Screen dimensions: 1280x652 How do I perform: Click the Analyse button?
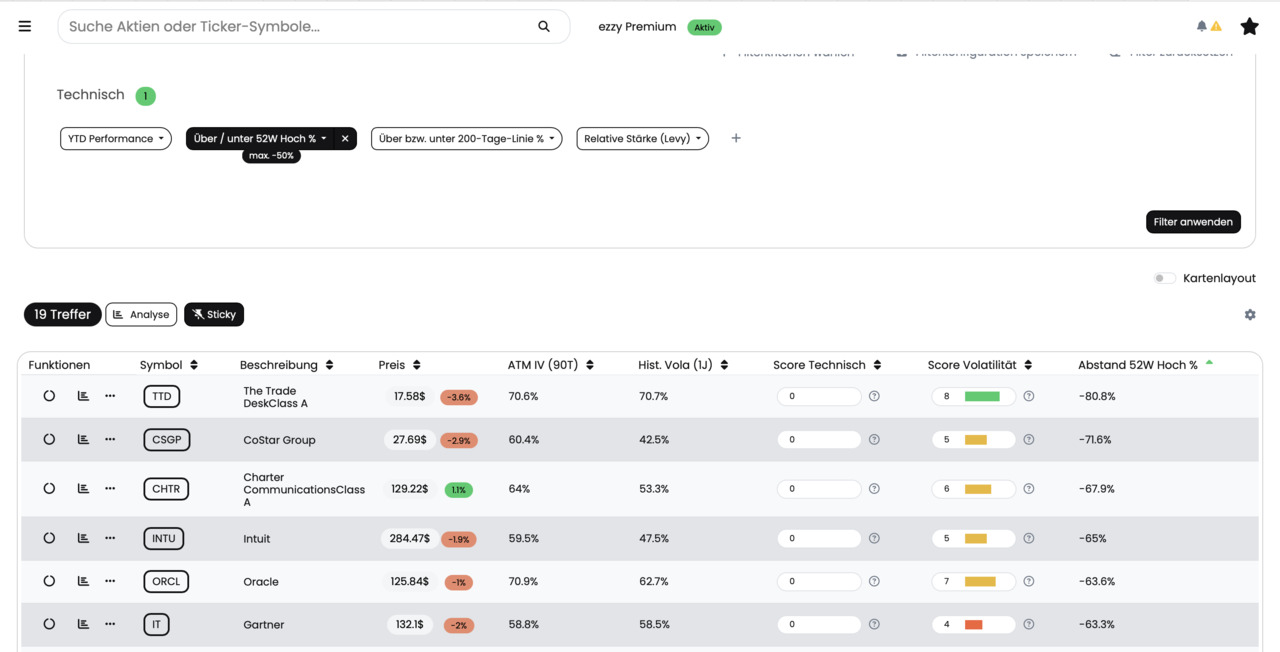141,315
